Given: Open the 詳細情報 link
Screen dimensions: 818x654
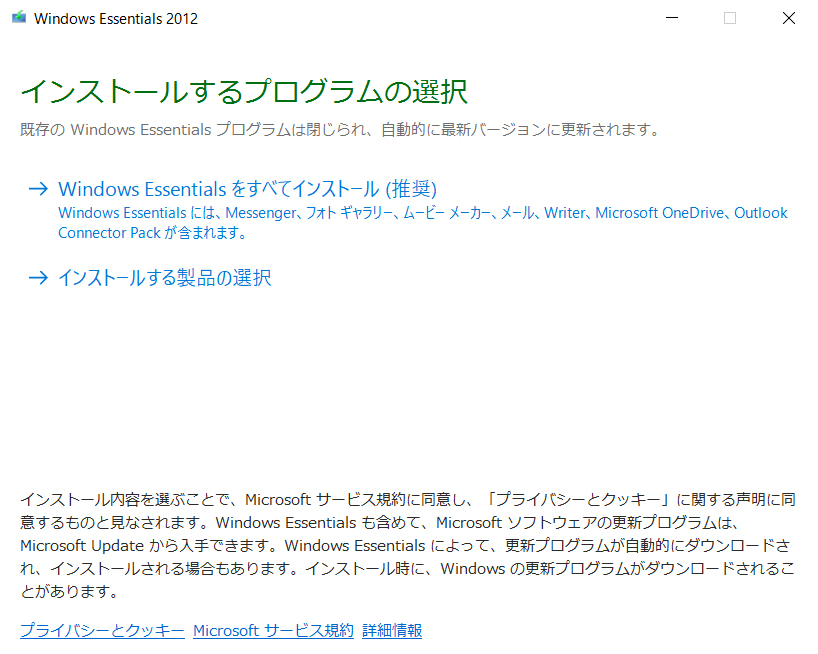Looking at the screenshot, I should [392, 631].
